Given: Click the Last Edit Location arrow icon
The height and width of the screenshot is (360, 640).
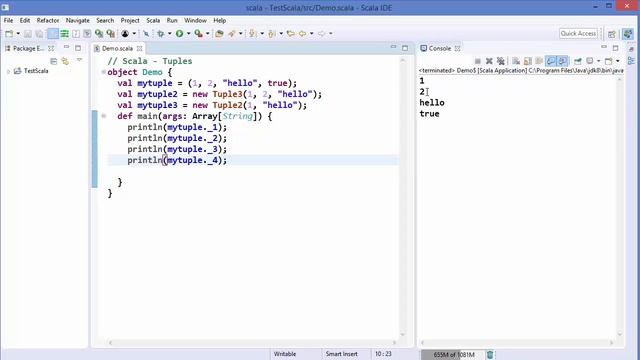Looking at the screenshot, I should click(291, 33).
